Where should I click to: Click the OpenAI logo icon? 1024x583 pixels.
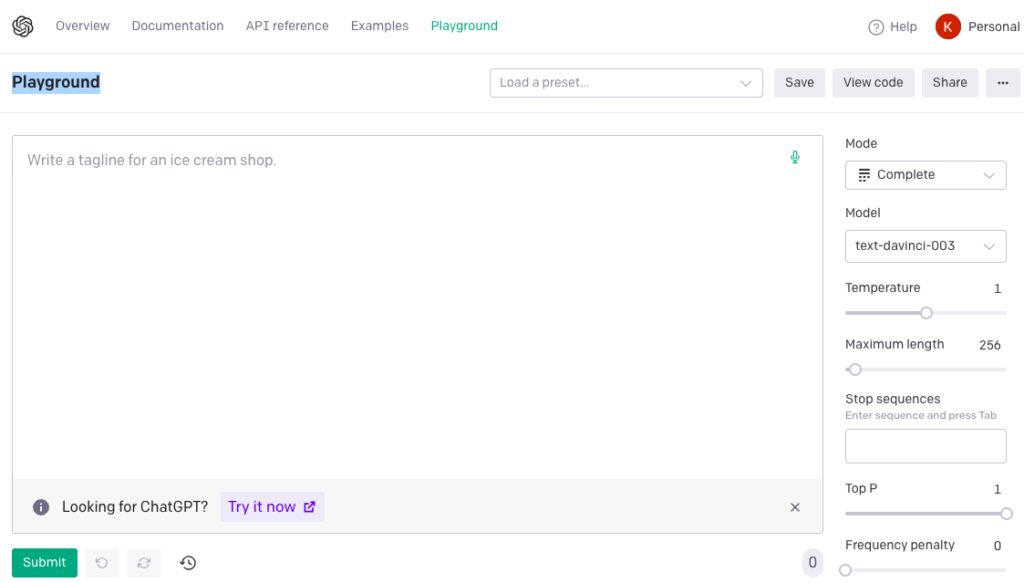pyautogui.click(x=23, y=27)
